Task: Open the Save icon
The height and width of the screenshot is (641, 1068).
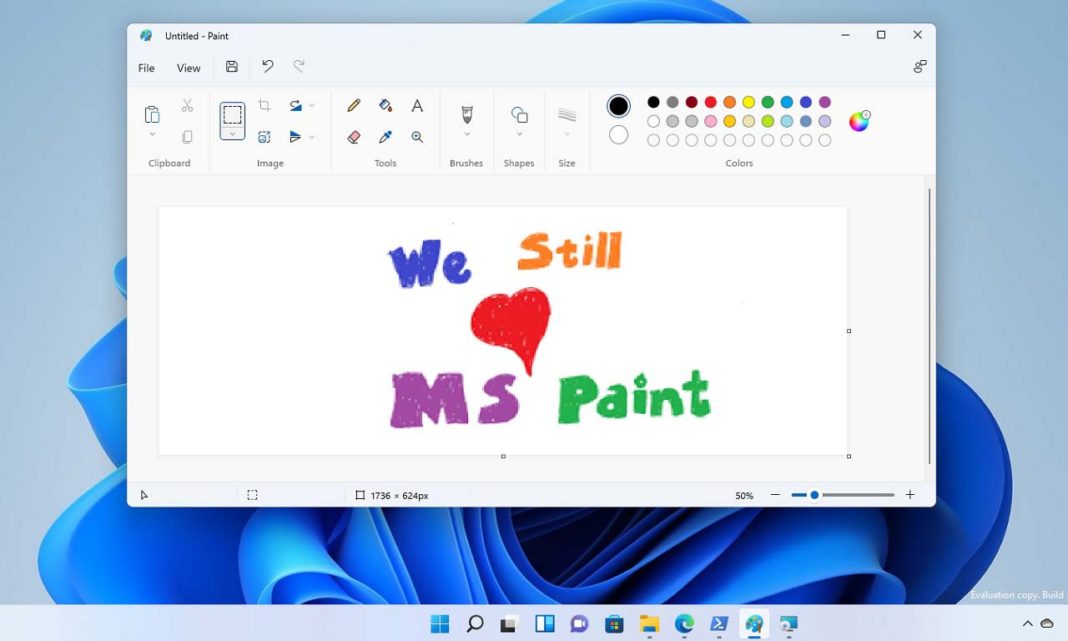Action: tap(233, 65)
